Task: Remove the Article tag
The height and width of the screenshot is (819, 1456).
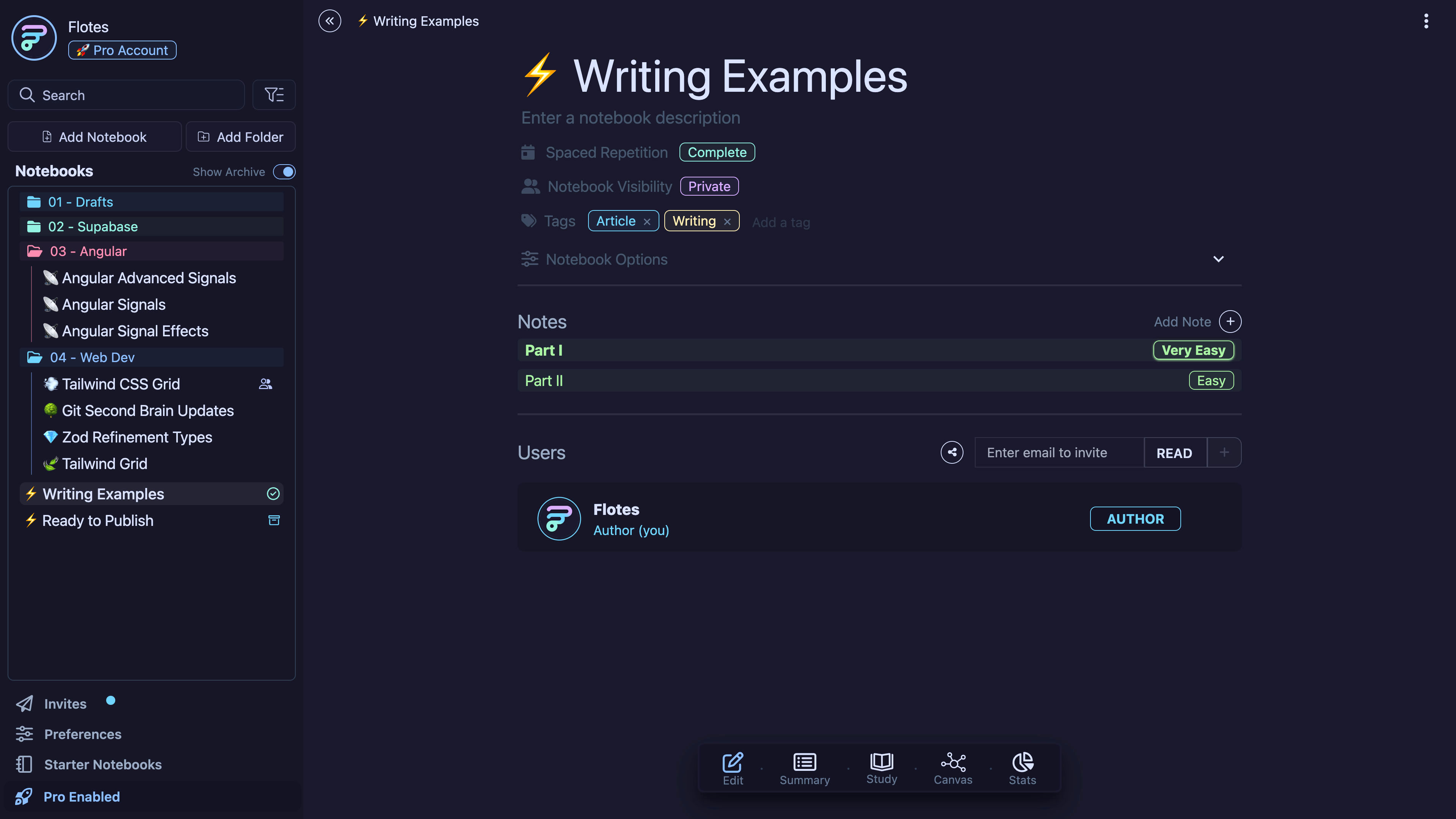Action: 646,221
